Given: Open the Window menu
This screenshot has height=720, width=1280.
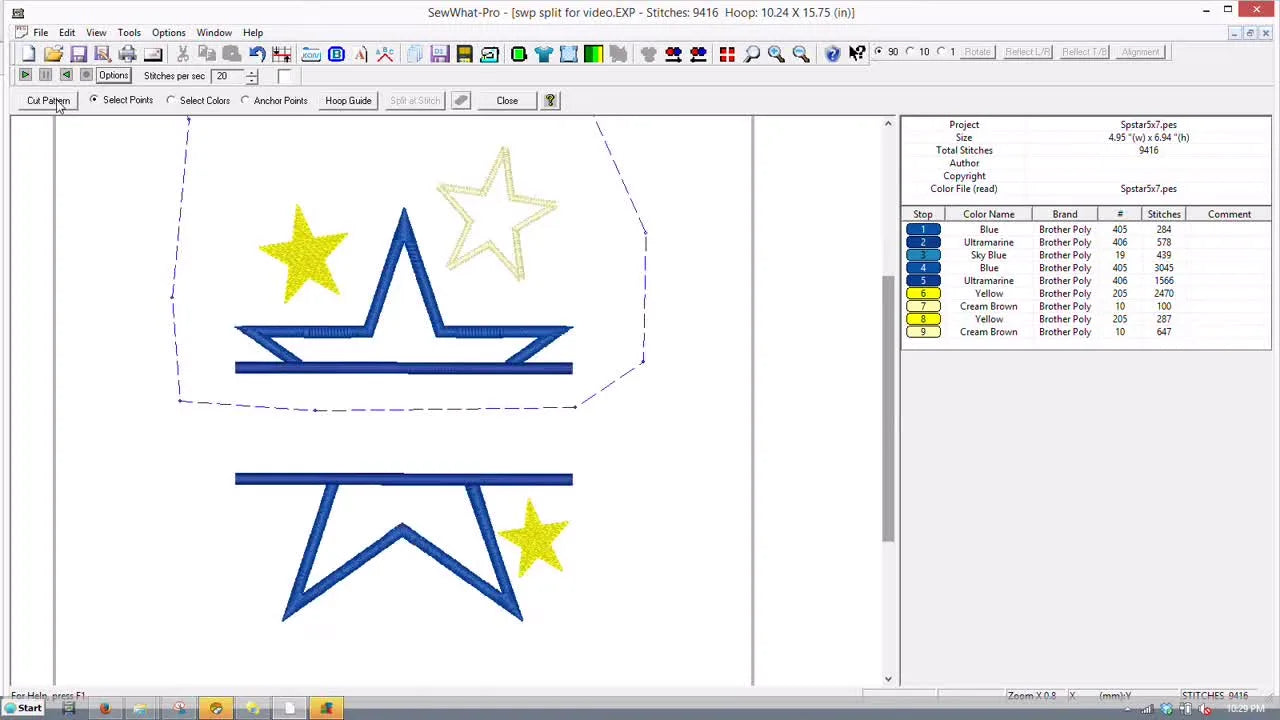Looking at the screenshot, I should point(214,32).
